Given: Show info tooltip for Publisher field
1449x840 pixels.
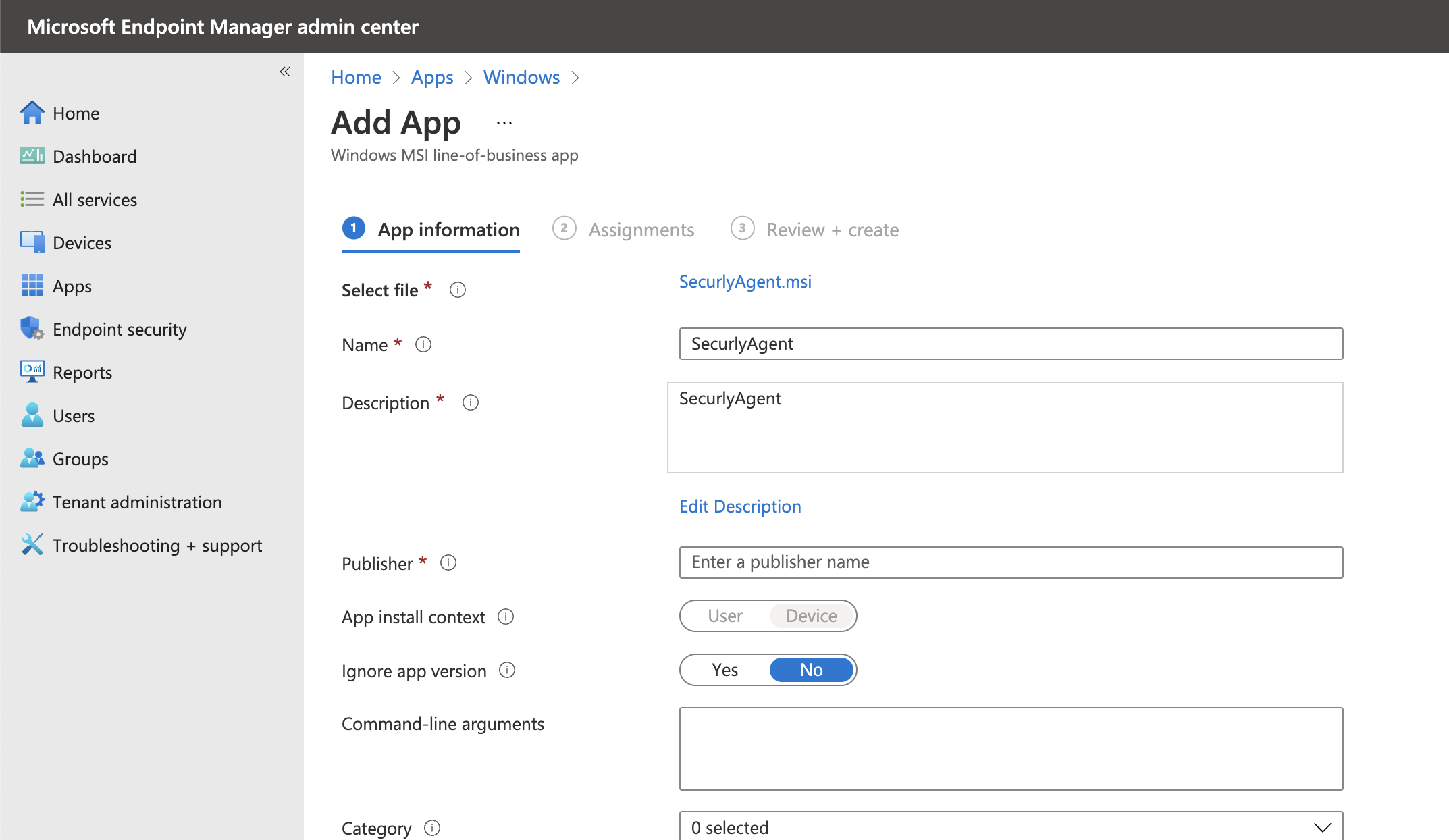Looking at the screenshot, I should [x=448, y=562].
